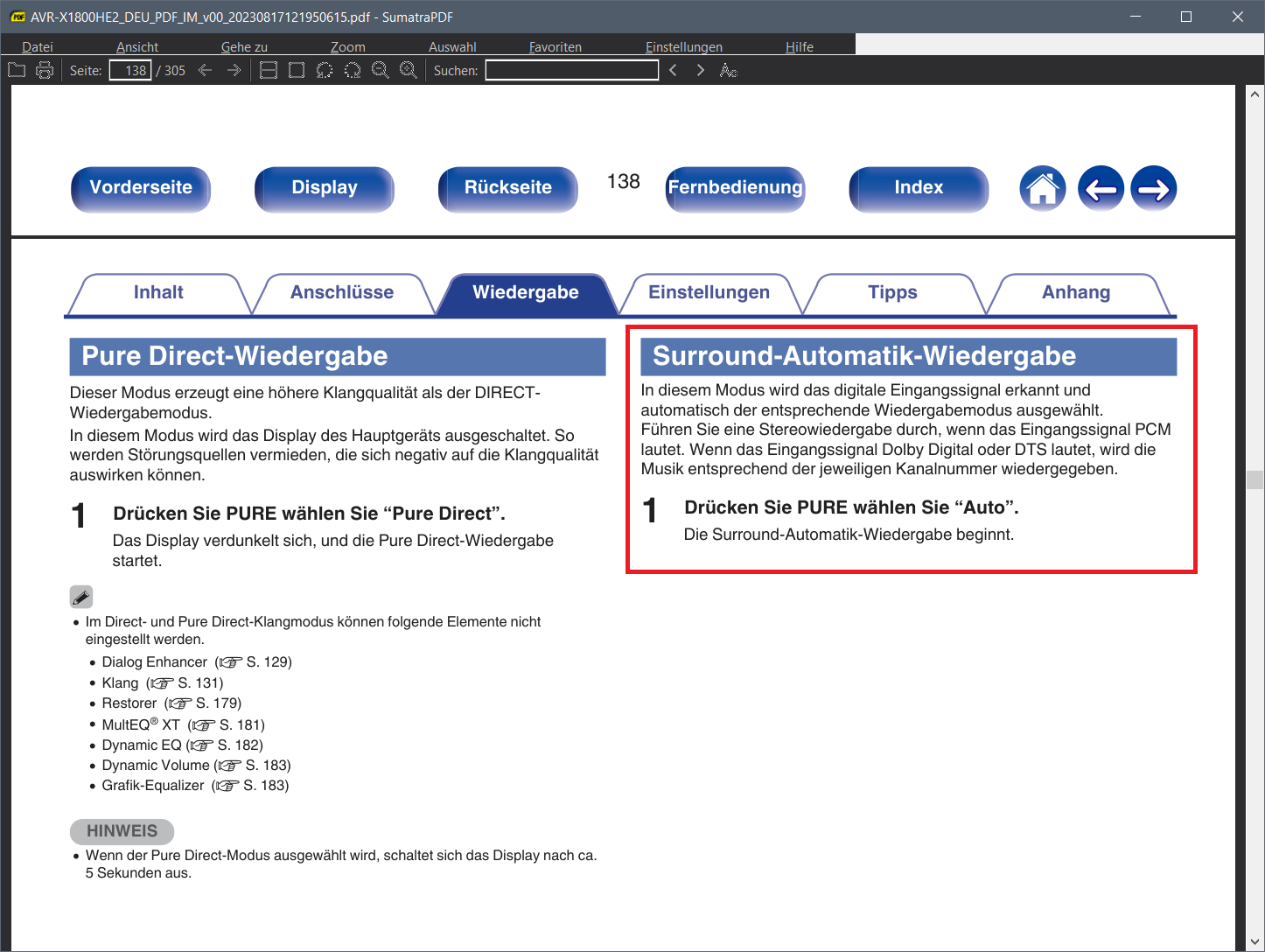The width and height of the screenshot is (1265, 952).
Task: Click the blue back arrow circle in PDF
Action: (x=1101, y=188)
